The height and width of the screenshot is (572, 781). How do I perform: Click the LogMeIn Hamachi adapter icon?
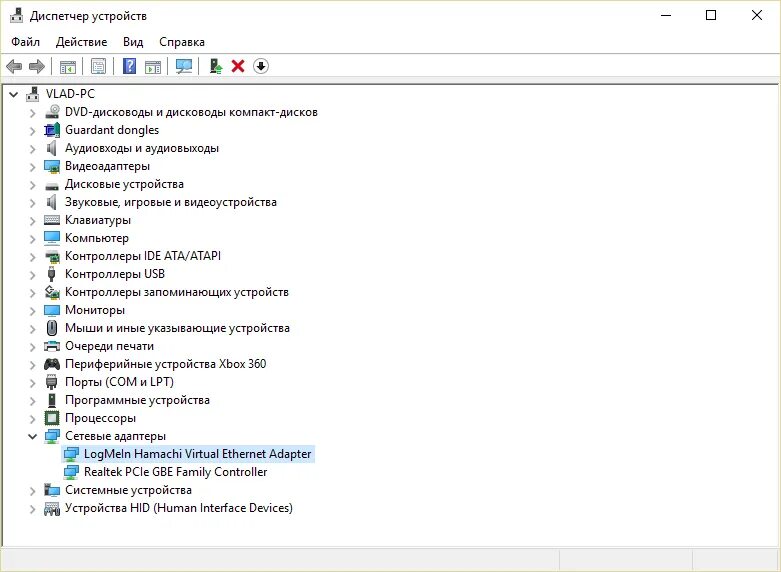coord(71,454)
